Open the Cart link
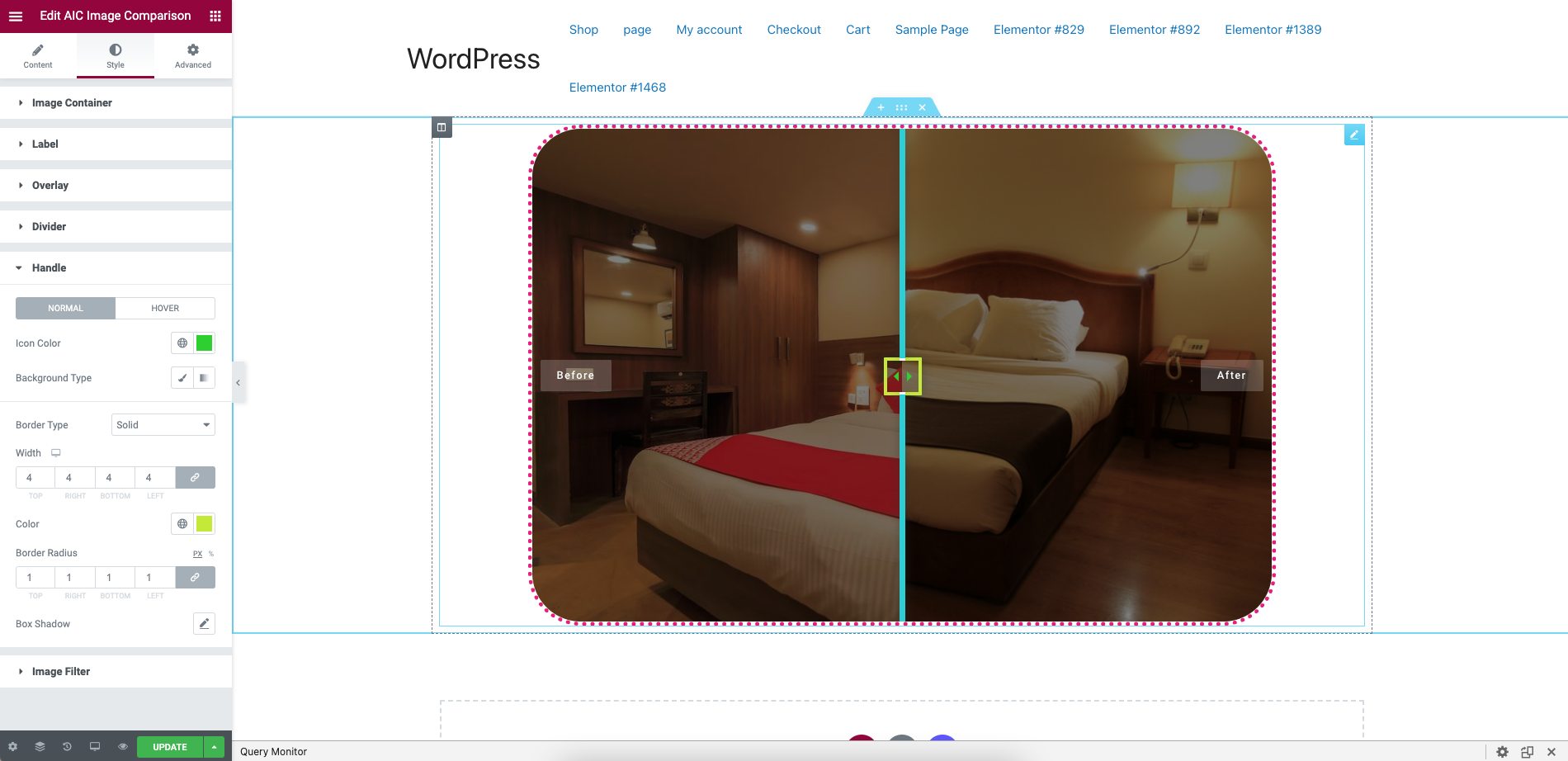 pyautogui.click(x=858, y=30)
